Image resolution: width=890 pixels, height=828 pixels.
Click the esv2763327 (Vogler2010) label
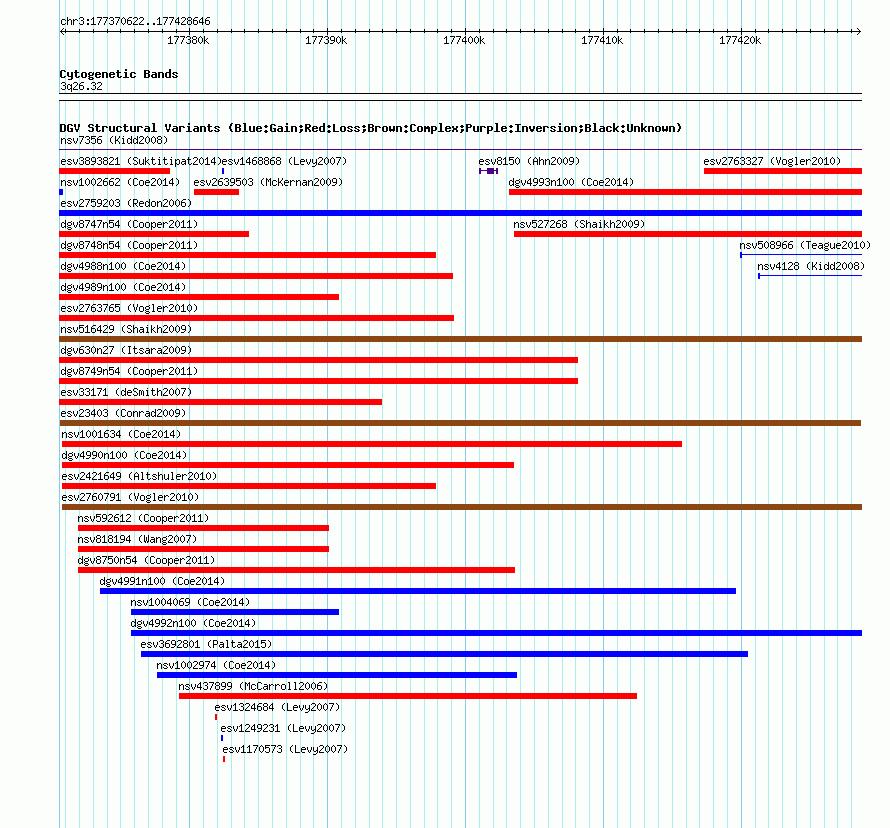(772, 161)
